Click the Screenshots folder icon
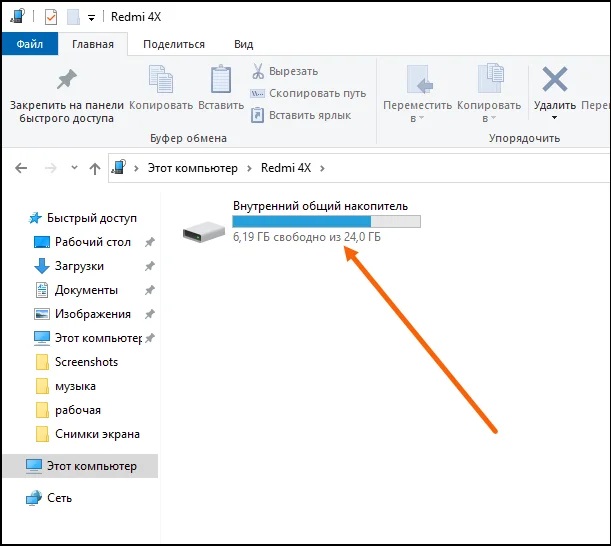 (42, 362)
